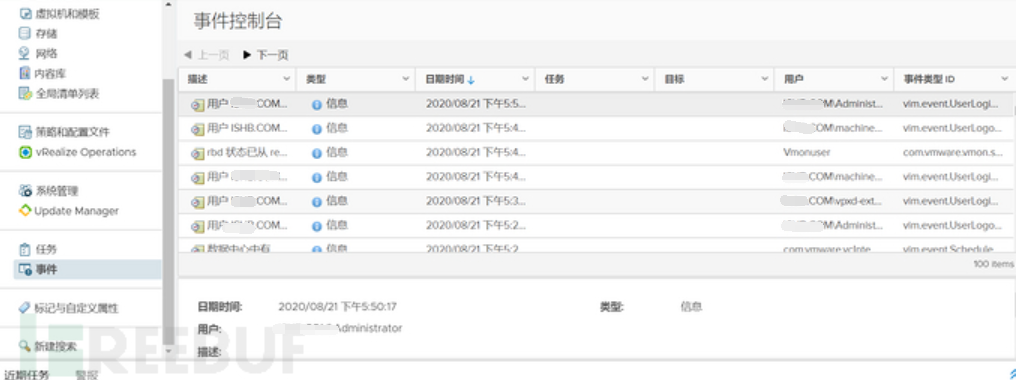
Task: Open 用户 column filter dropdown
Action: (x=884, y=79)
